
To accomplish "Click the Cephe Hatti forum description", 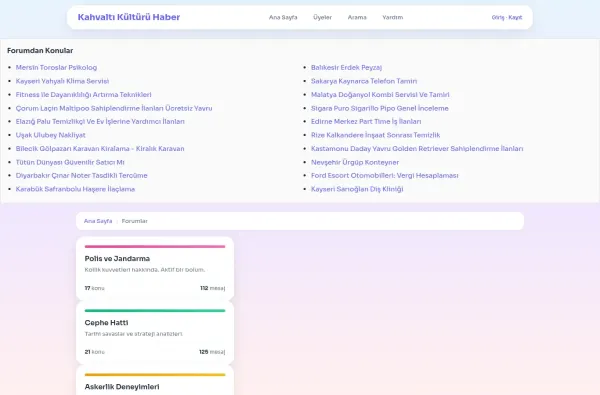I will (x=134, y=334).
